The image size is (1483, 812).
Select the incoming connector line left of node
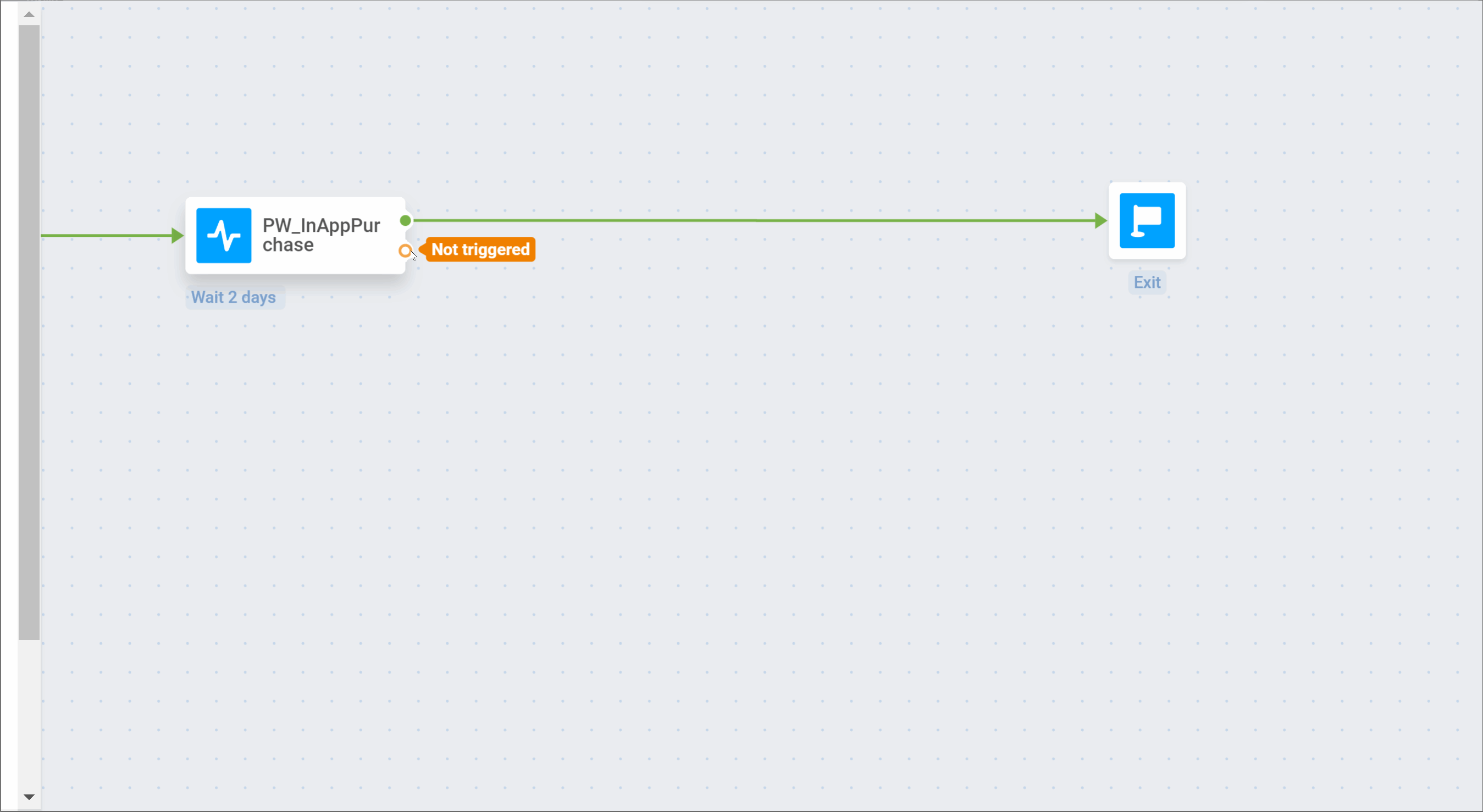[104, 235]
